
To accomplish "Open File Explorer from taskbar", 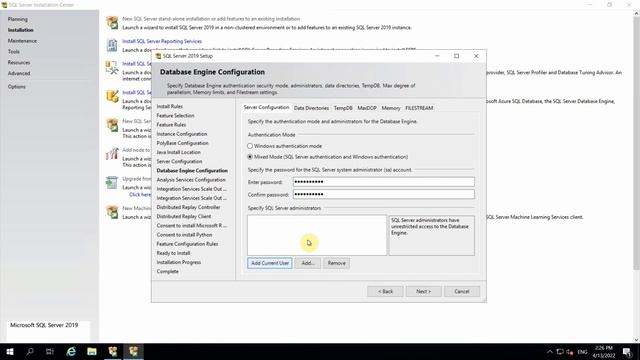I will (92, 351).
